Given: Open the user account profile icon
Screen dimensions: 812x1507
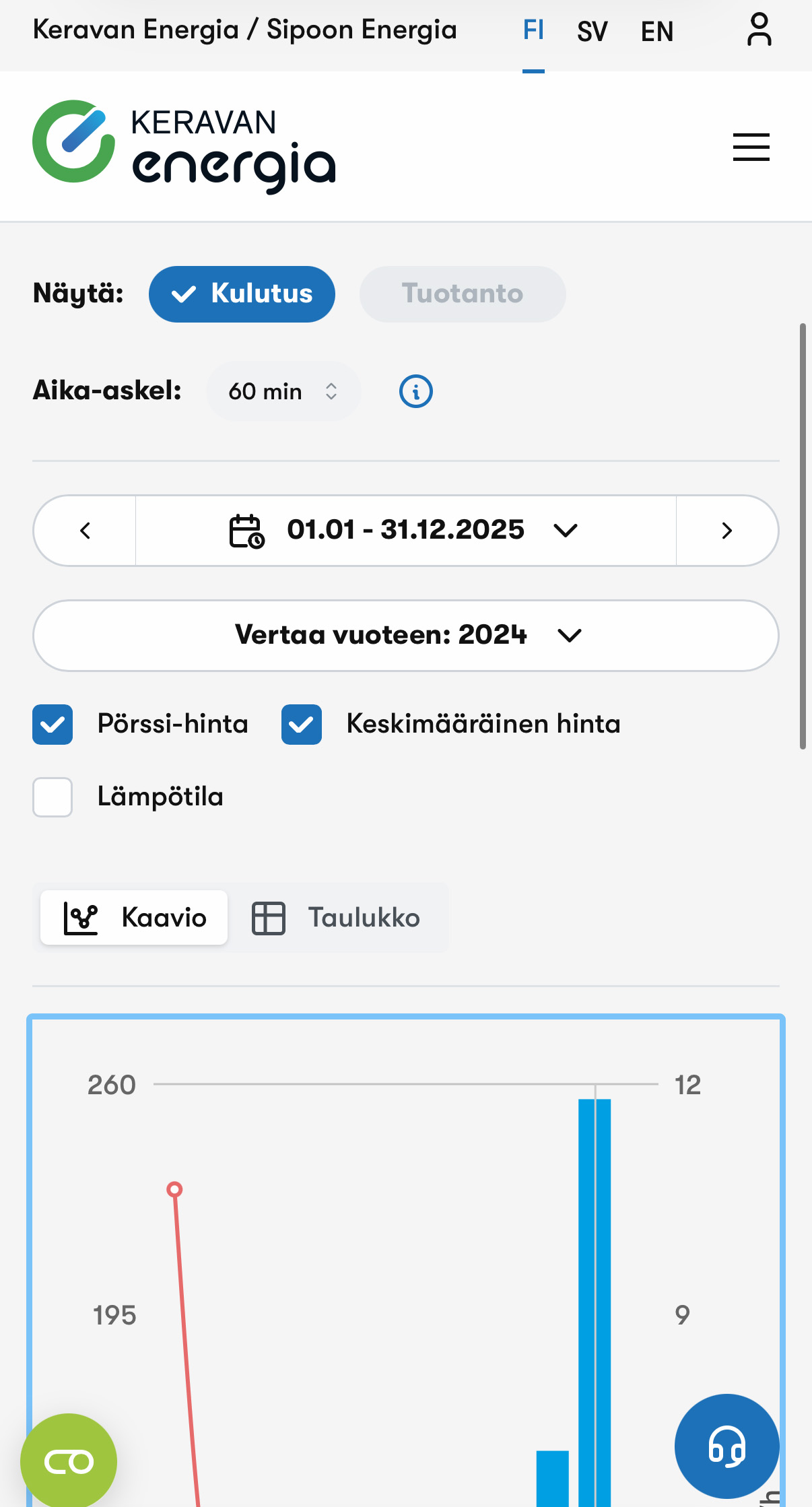Looking at the screenshot, I should pyautogui.click(x=758, y=30).
